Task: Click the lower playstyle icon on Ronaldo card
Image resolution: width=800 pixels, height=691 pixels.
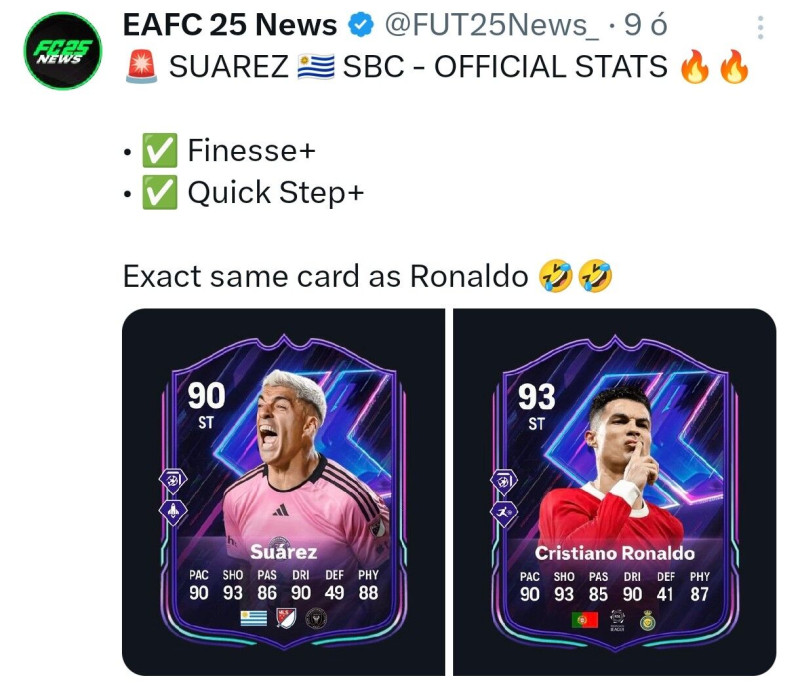Action: pos(504,513)
